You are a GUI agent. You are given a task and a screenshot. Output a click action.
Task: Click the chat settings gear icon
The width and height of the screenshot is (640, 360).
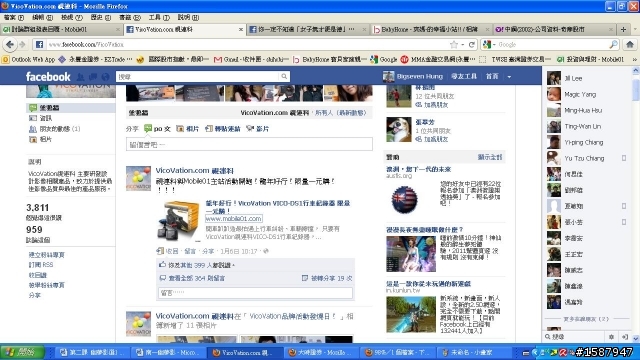[611, 337]
